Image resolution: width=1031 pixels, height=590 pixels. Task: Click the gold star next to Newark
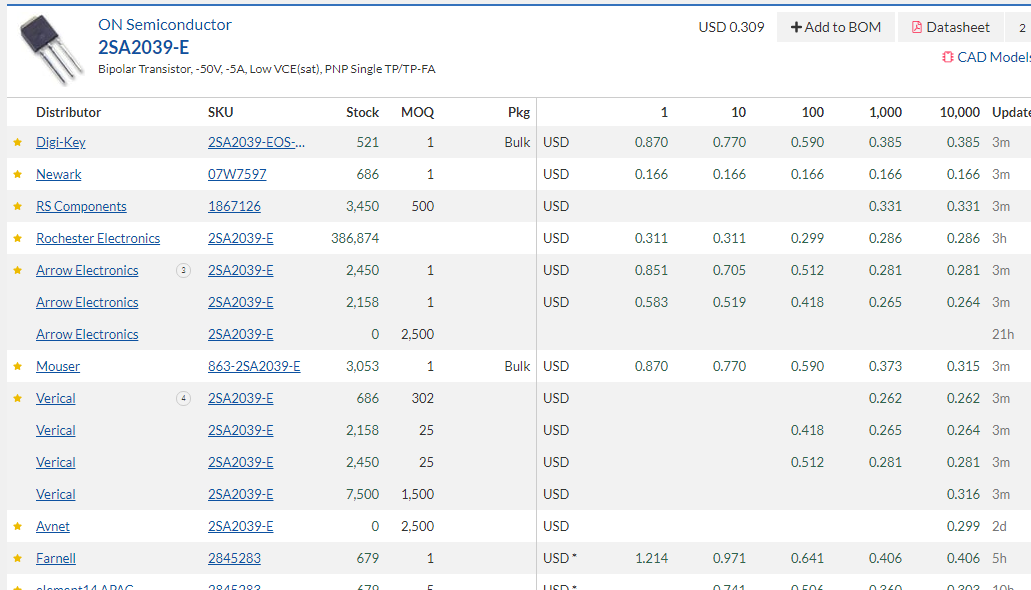[x=18, y=174]
